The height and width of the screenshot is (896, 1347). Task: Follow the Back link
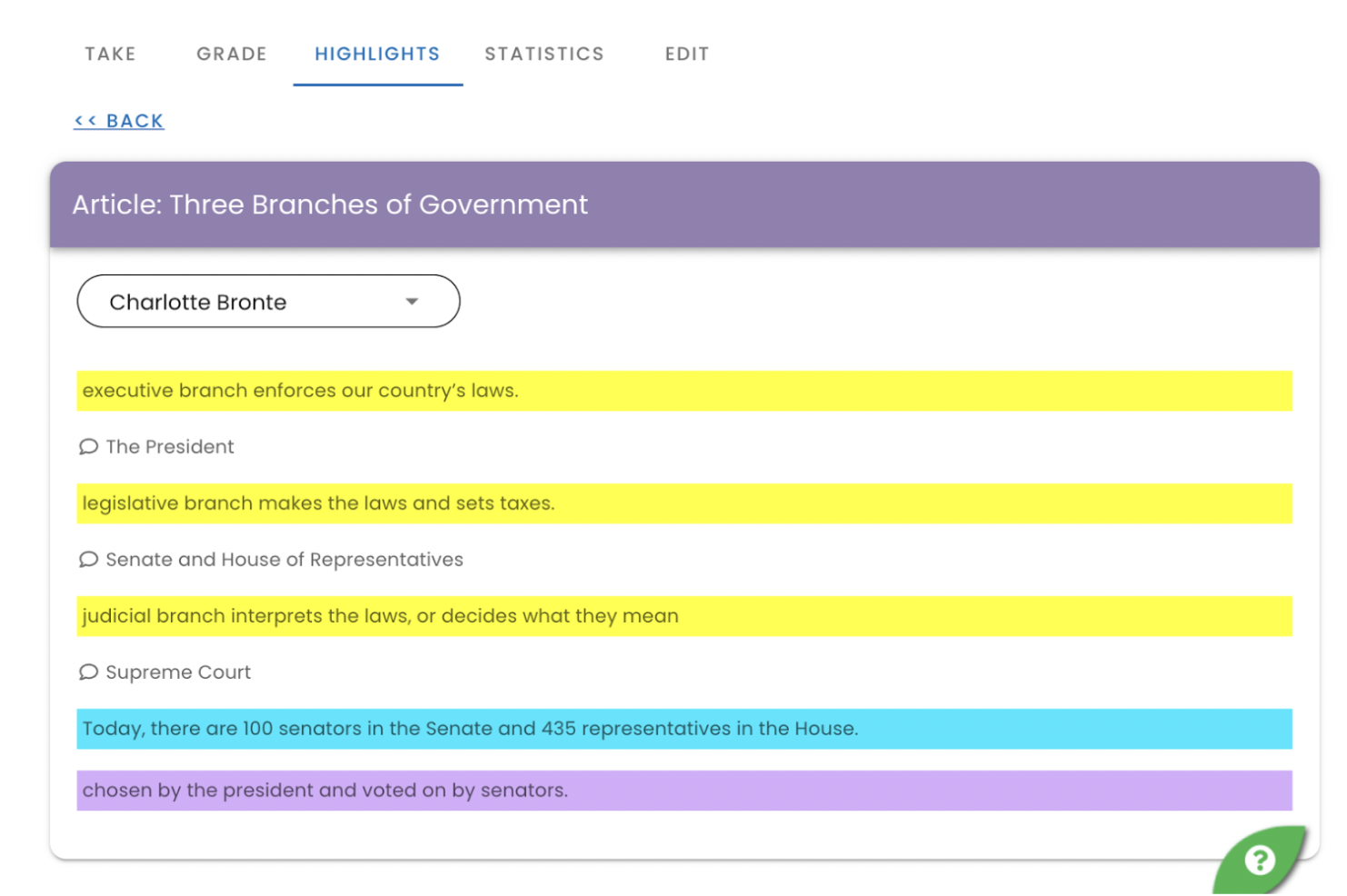click(x=119, y=121)
